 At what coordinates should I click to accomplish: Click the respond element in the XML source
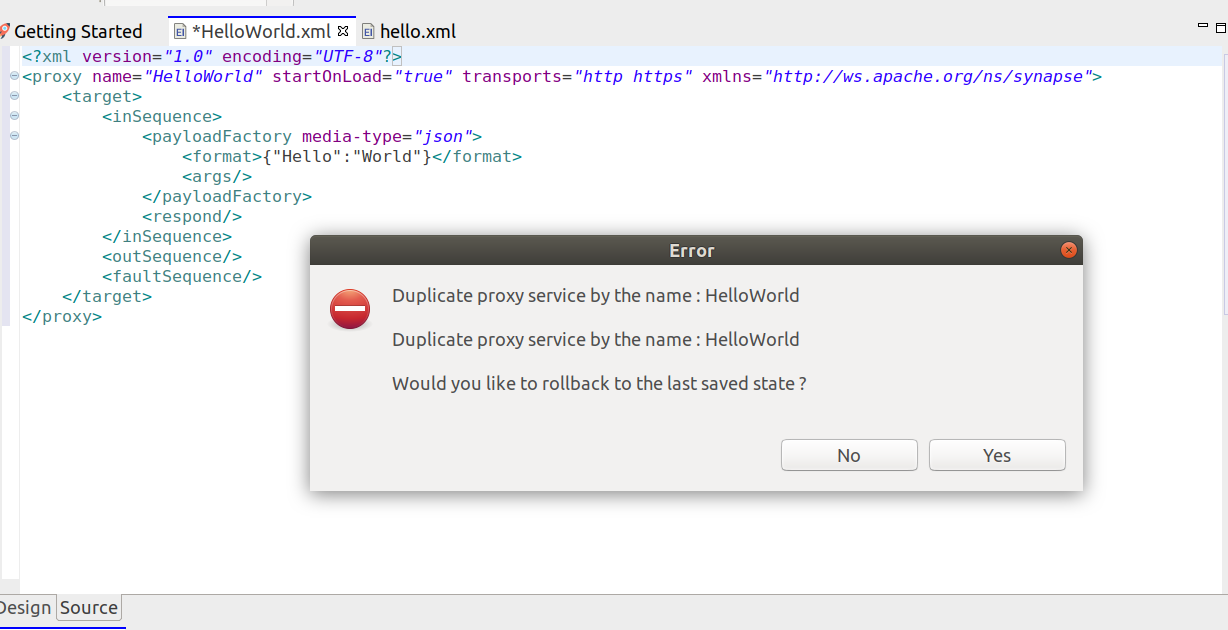click(x=192, y=216)
